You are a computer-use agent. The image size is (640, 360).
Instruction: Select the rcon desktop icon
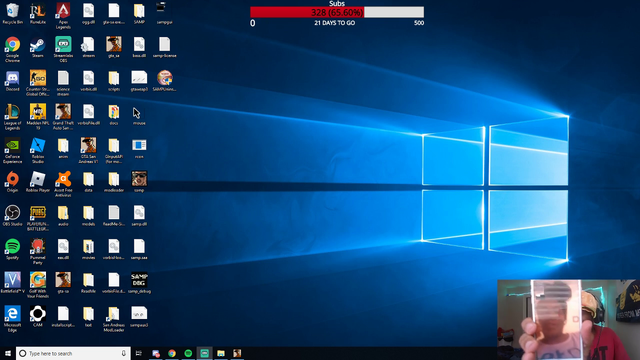tap(139, 148)
